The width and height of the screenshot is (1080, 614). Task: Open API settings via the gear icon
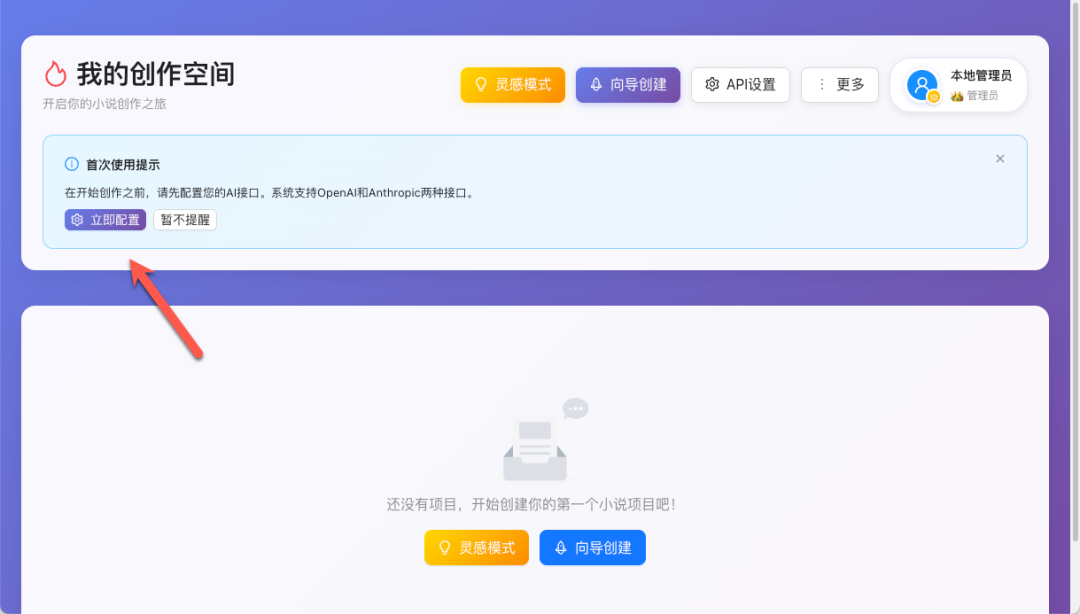712,85
